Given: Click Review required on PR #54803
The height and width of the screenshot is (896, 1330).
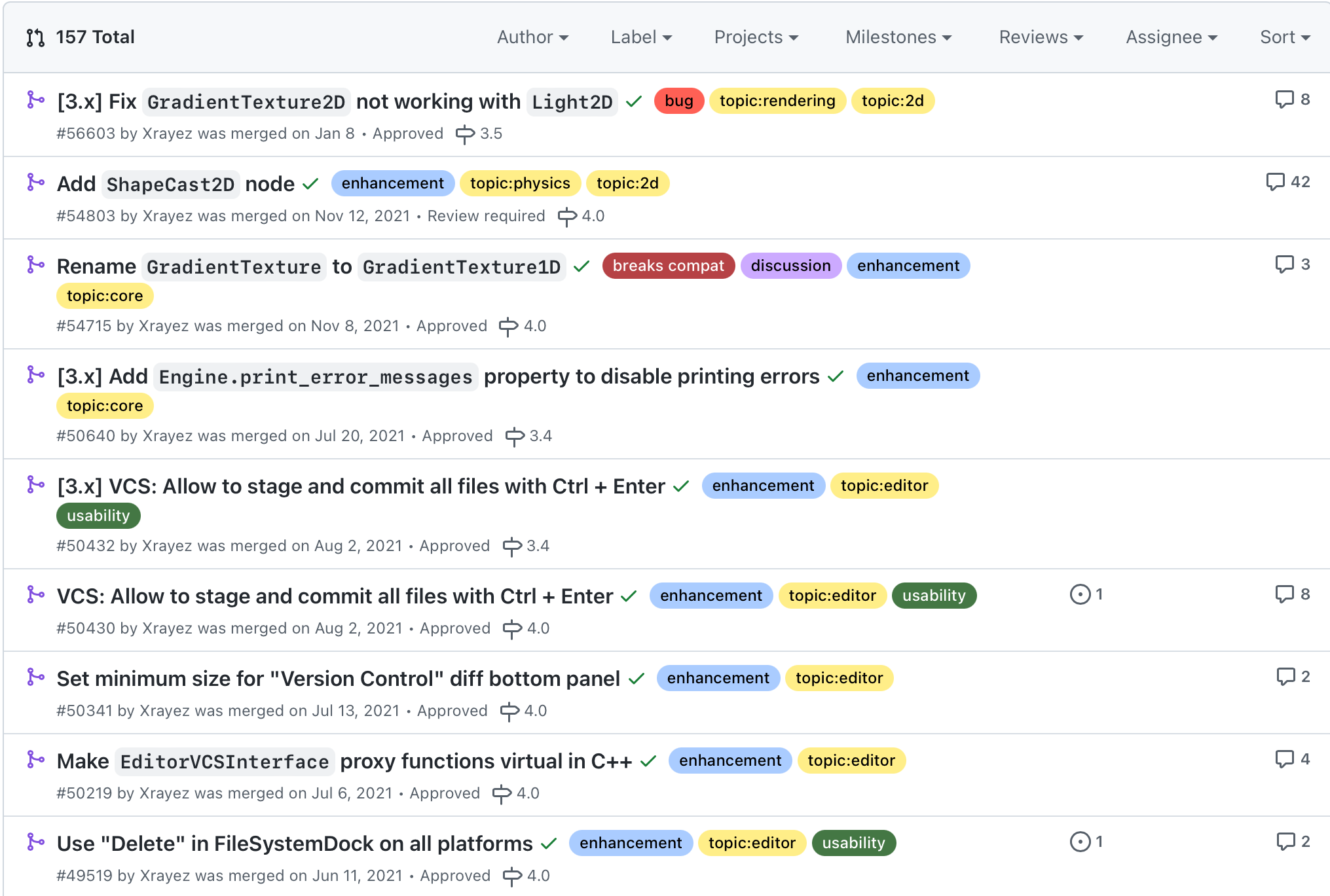Looking at the screenshot, I should [x=486, y=216].
